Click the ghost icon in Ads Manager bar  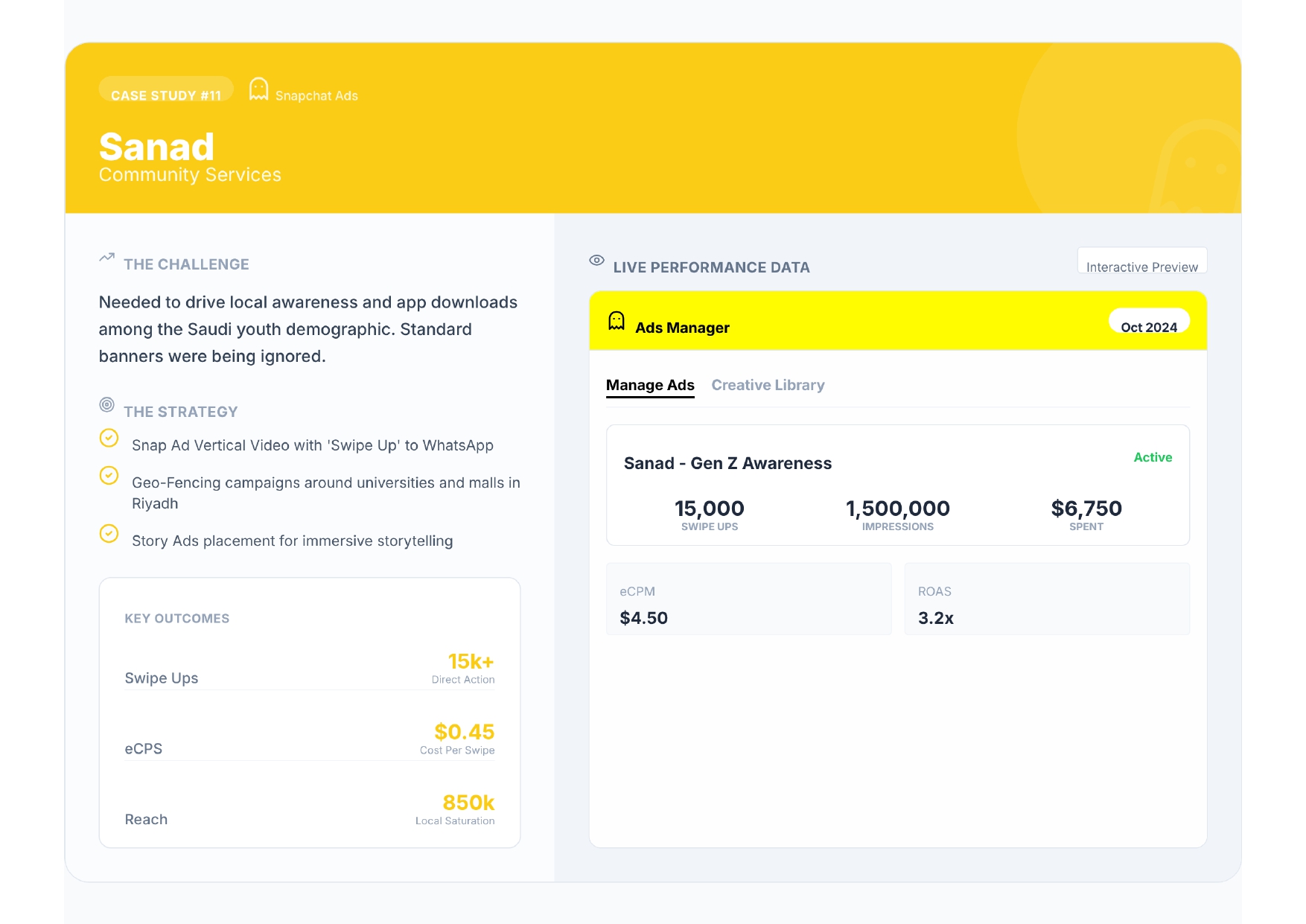(x=617, y=321)
